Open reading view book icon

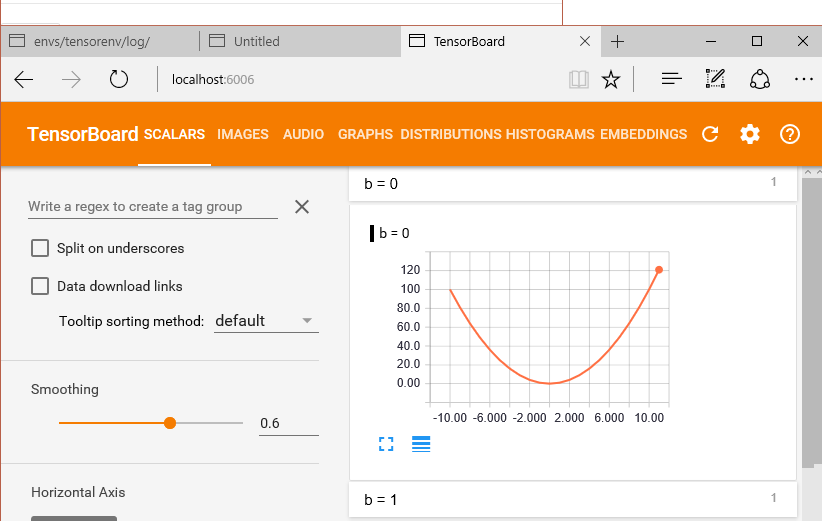click(x=578, y=80)
